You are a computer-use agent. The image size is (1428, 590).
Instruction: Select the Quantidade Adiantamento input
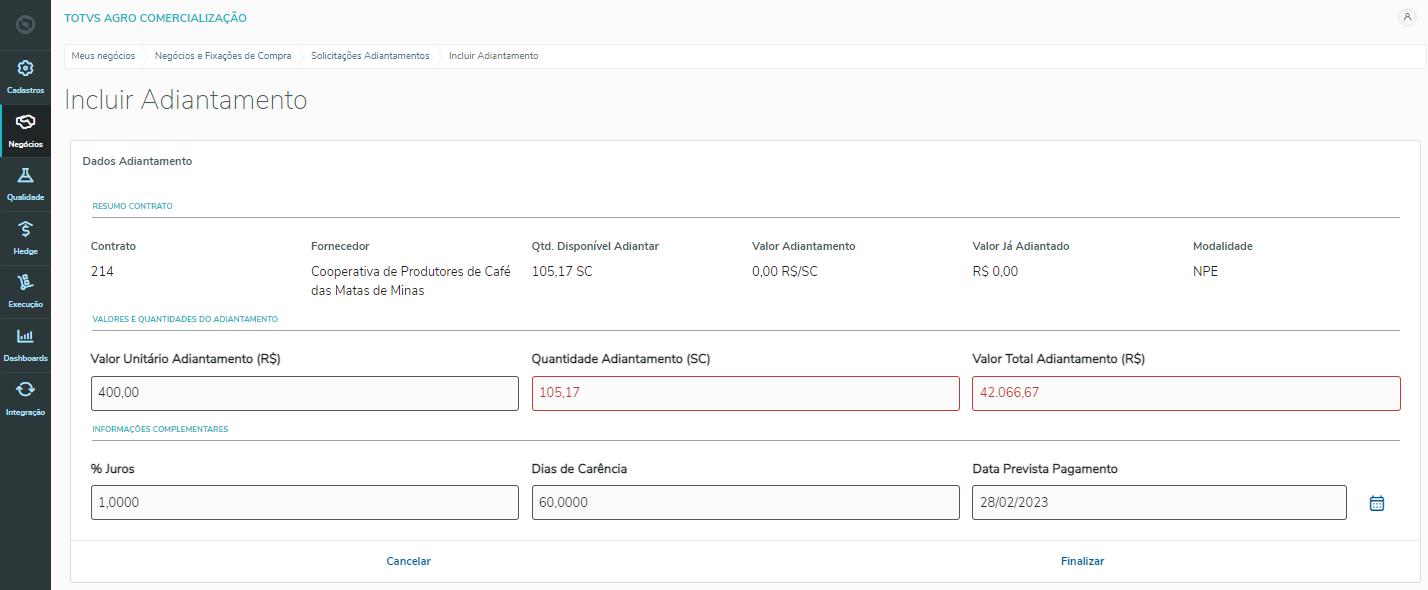pos(745,393)
